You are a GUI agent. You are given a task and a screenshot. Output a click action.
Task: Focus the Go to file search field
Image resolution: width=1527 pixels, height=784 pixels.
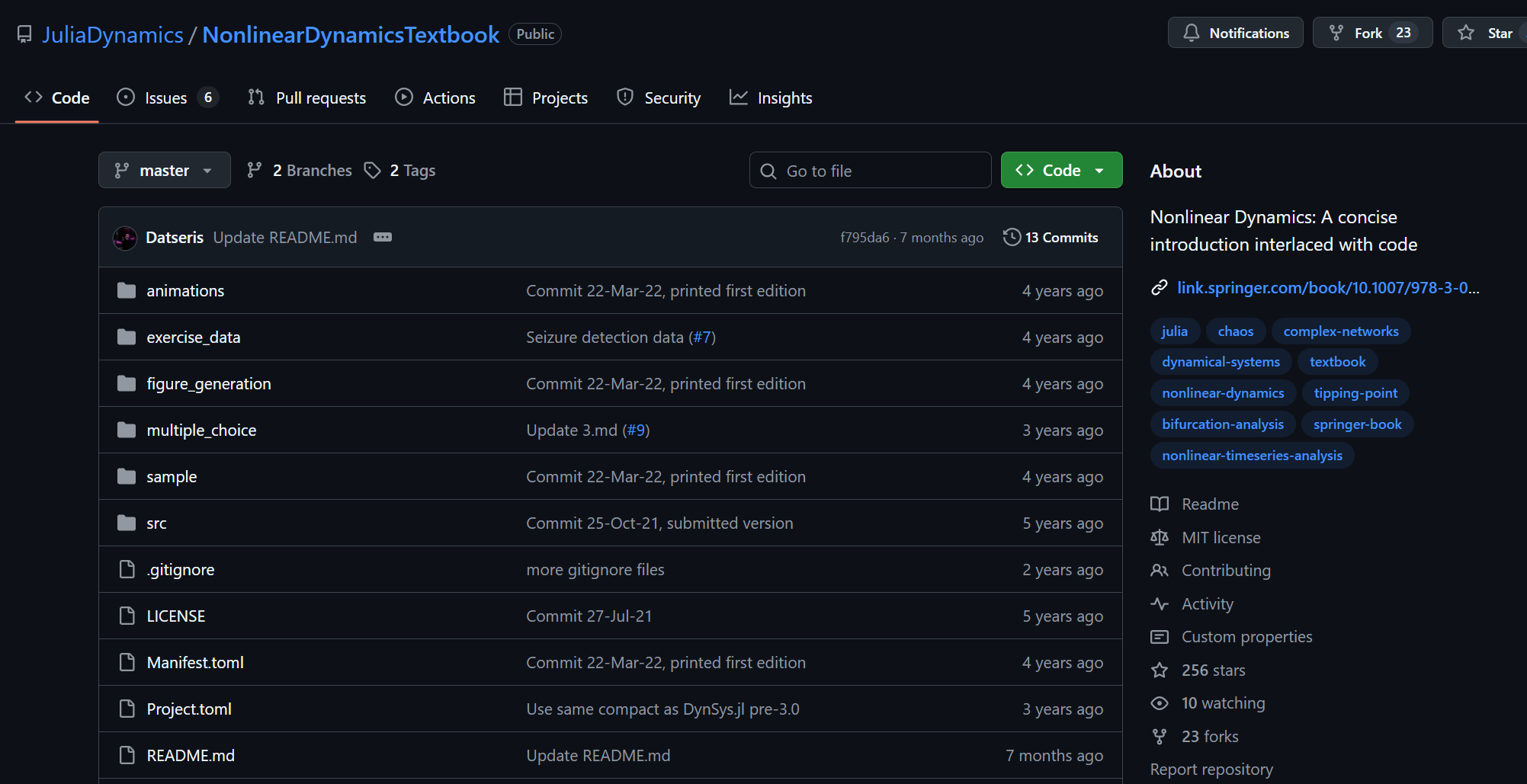pos(870,170)
